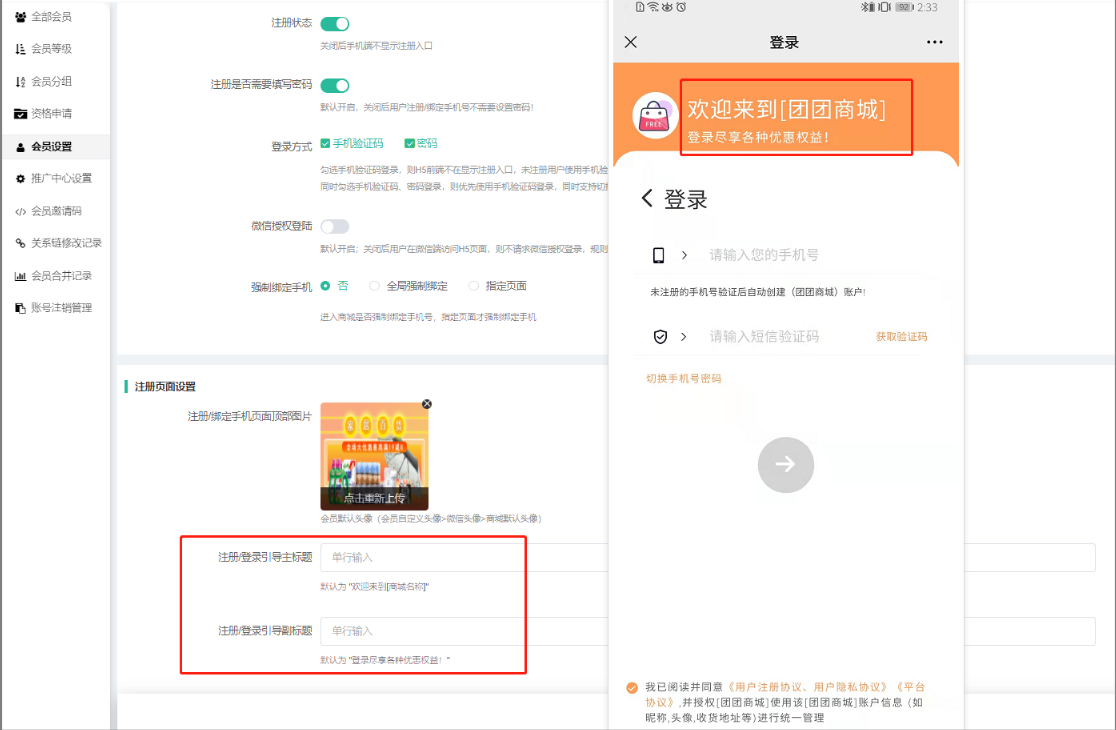The width and height of the screenshot is (1116, 730).
Task: Expand the chevron next to shield icon
Action: pyautogui.click(x=684, y=337)
